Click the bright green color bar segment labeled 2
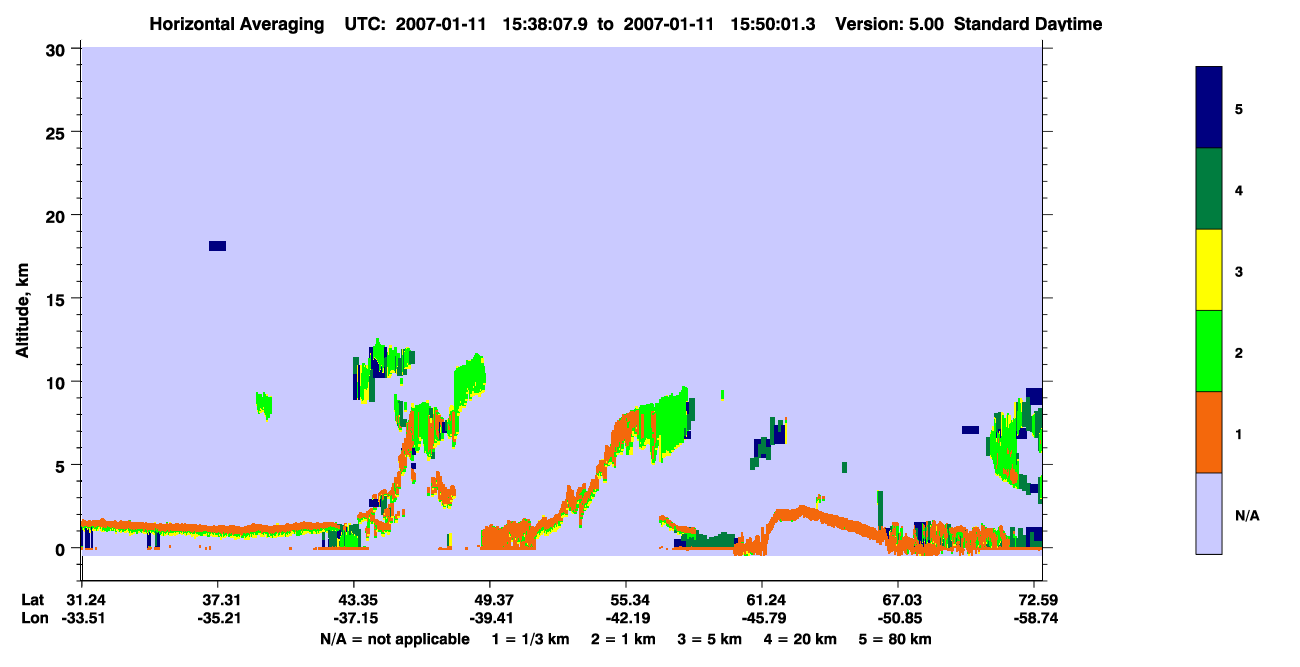 point(1209,351)
